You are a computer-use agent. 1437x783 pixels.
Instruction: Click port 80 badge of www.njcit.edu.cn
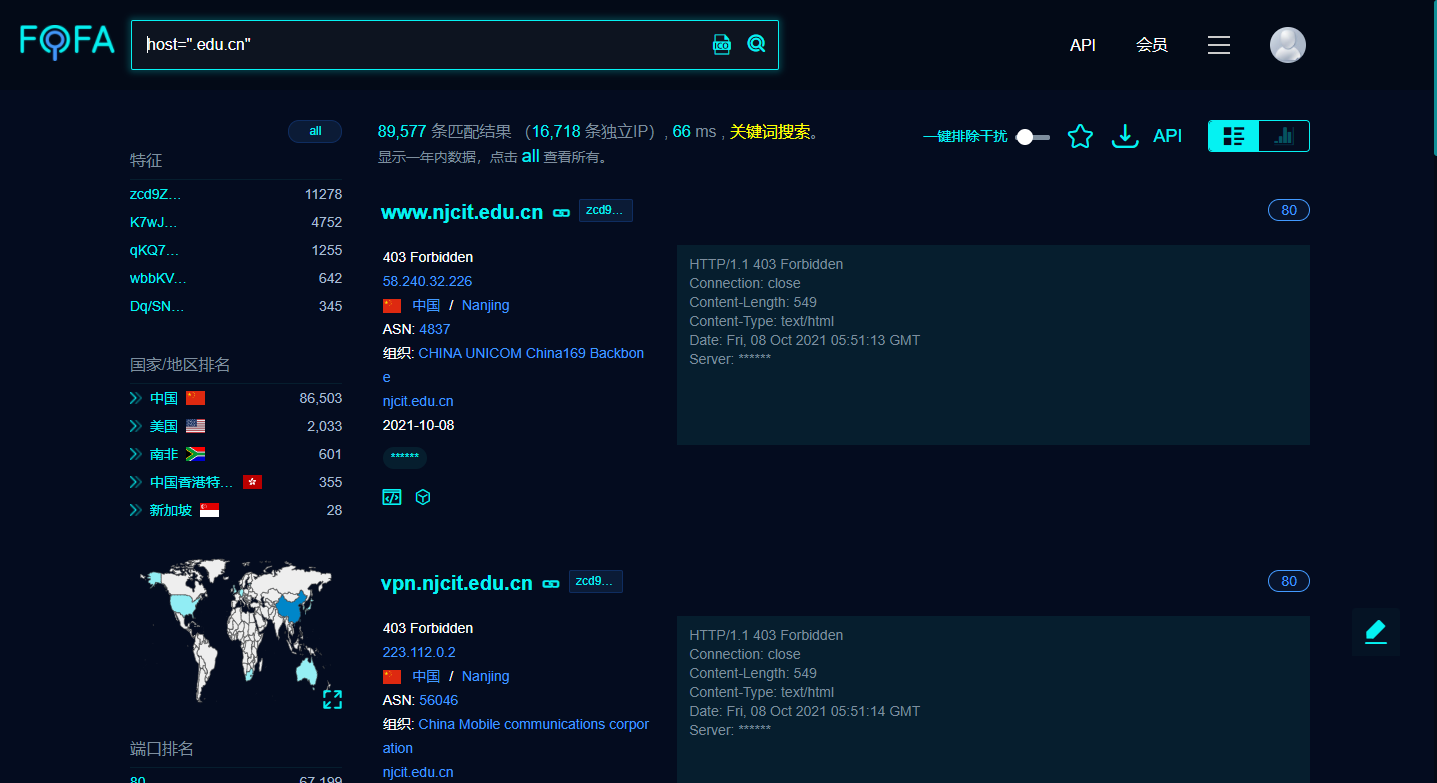tap(1289, 210)
